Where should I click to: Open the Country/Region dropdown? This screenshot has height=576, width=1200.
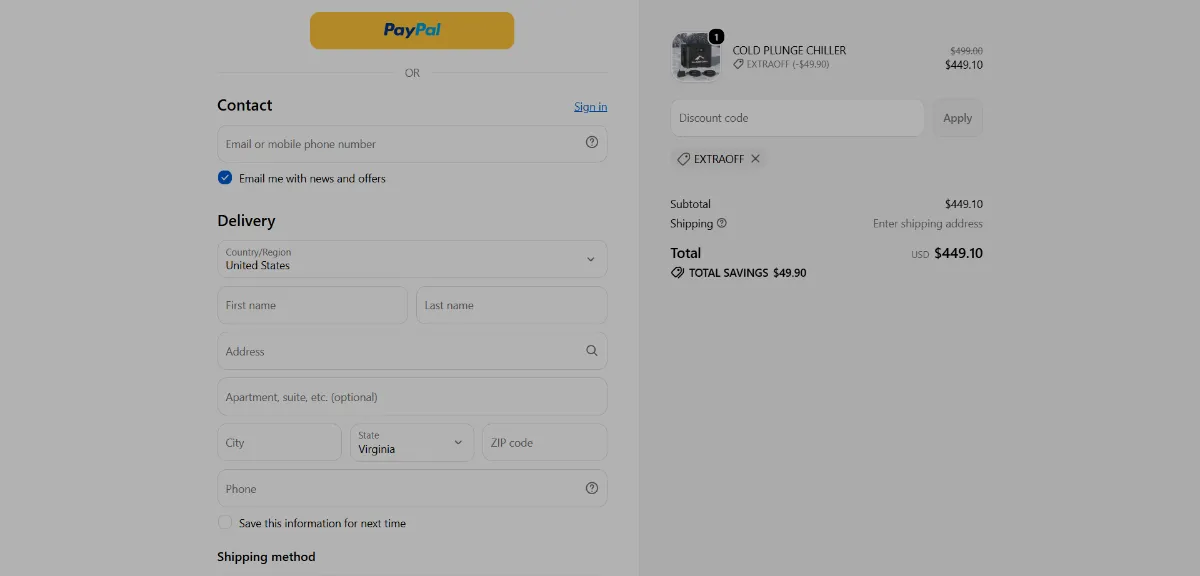[x=412, y=259]
